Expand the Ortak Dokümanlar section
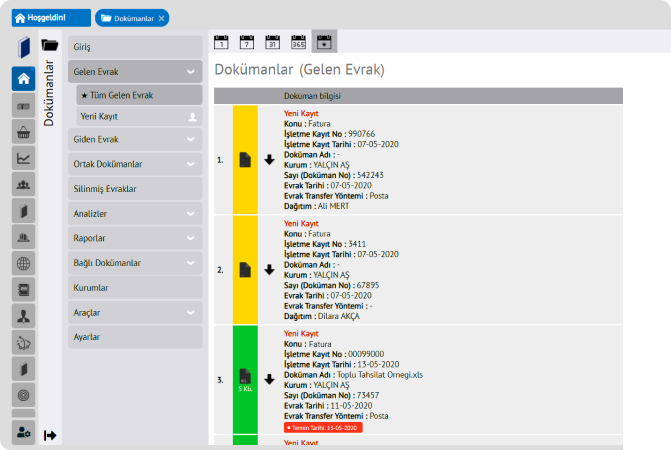 pyautogui.click(x=135, y=164)
